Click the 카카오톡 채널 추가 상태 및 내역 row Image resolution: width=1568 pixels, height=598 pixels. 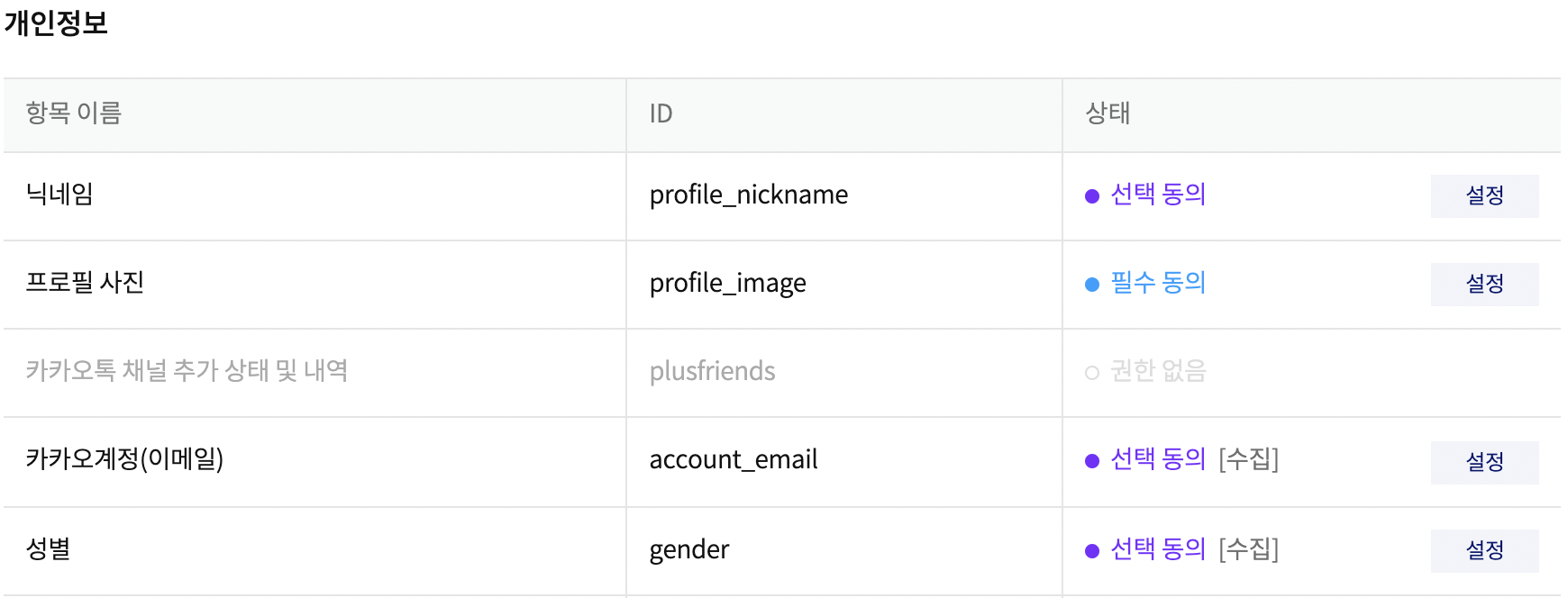coord(781,373)
